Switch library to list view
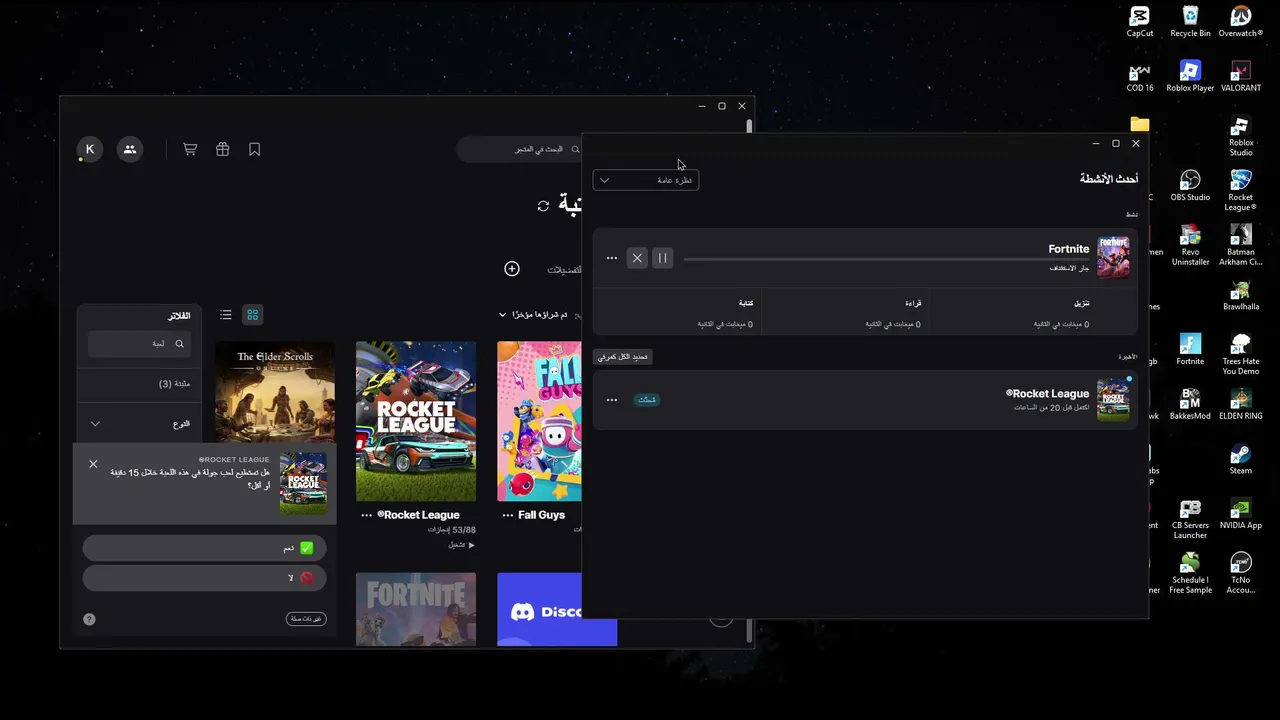Image resolution: width=1280 pixels, height=720 pixels. click(226, 315)
